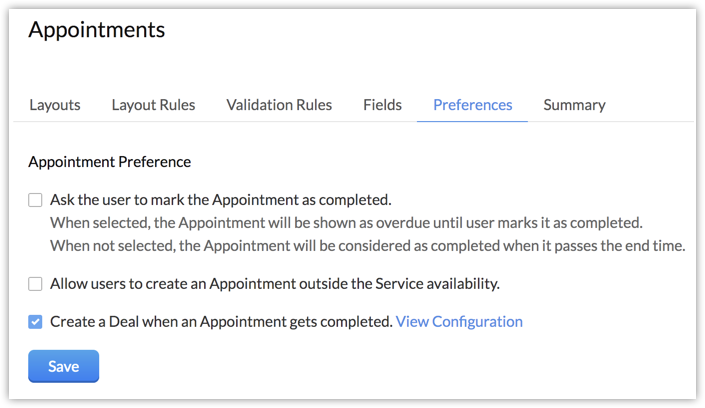
Task: Click the blue underline beneath Preferences tab
Action: click(472, 121)
